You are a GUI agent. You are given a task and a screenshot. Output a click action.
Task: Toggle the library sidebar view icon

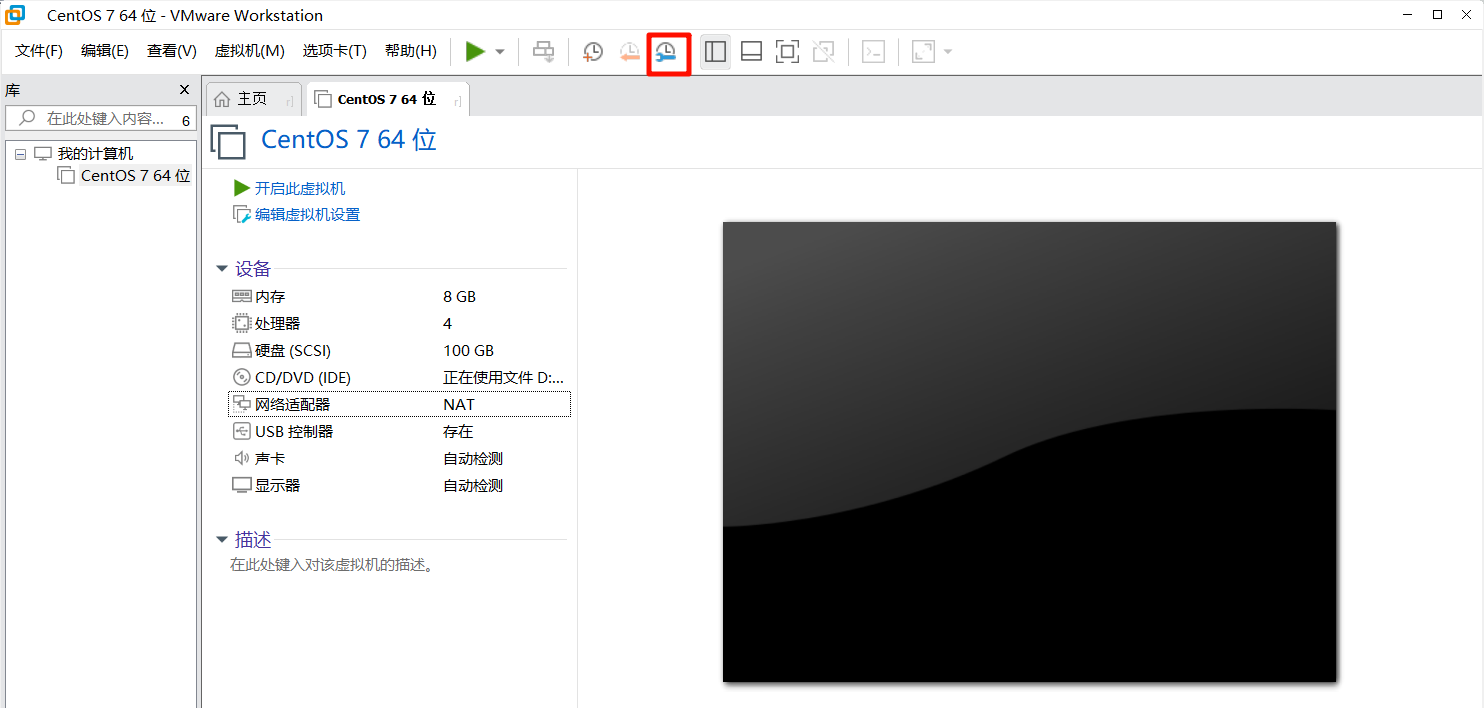(x=715, y=52)
